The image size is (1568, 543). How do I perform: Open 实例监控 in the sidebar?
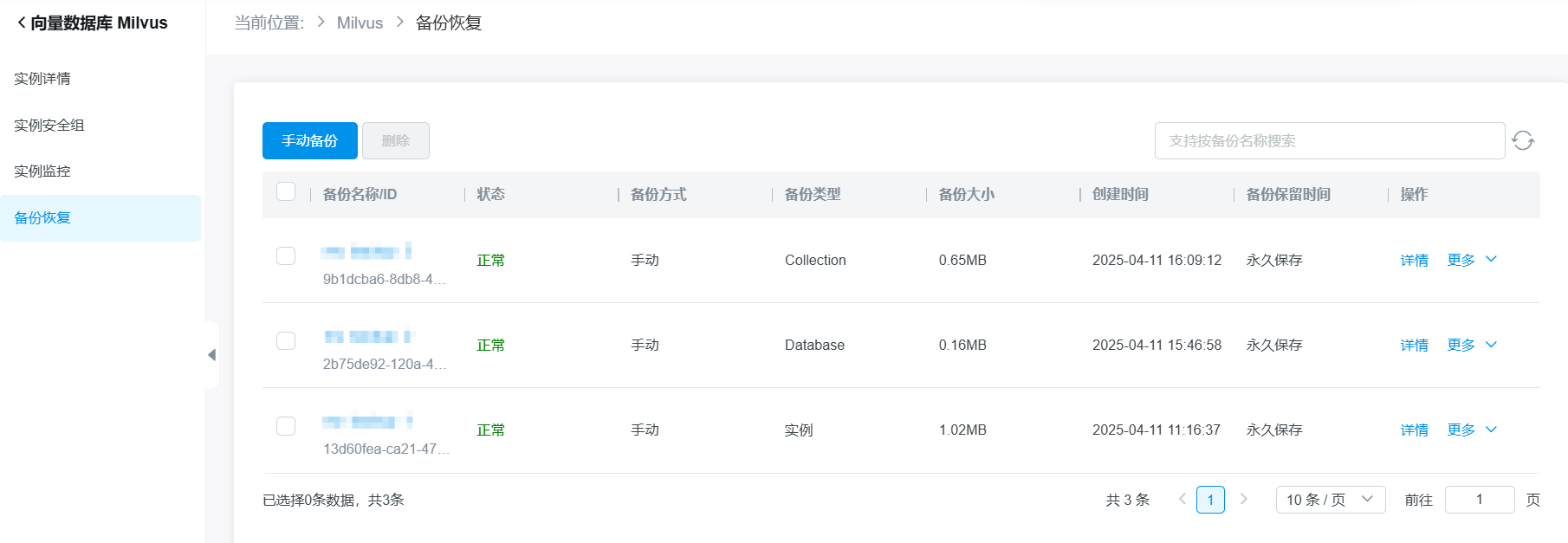42,171
